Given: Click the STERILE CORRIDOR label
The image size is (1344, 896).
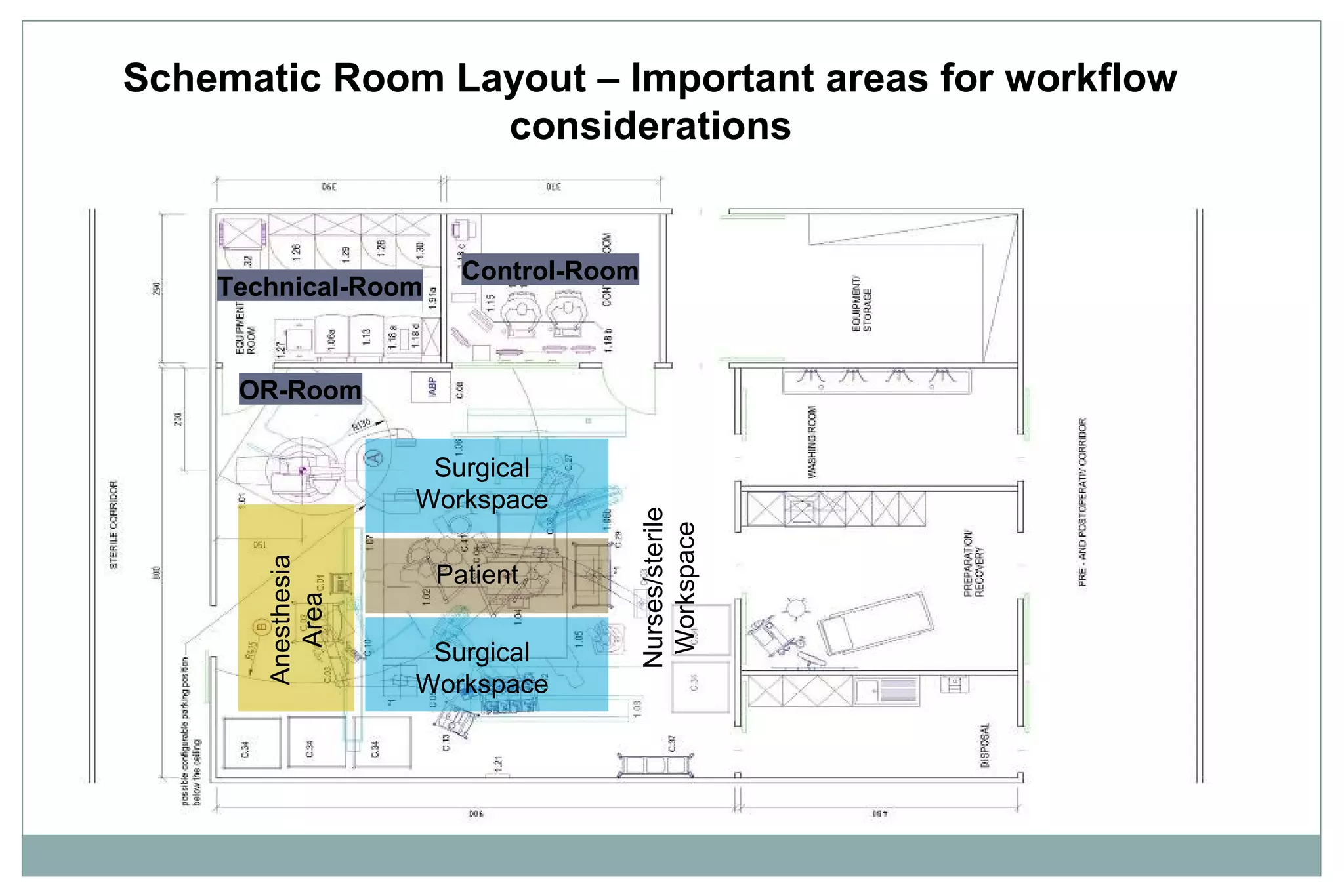Looking at the screenshot, I should pos(114,525).
